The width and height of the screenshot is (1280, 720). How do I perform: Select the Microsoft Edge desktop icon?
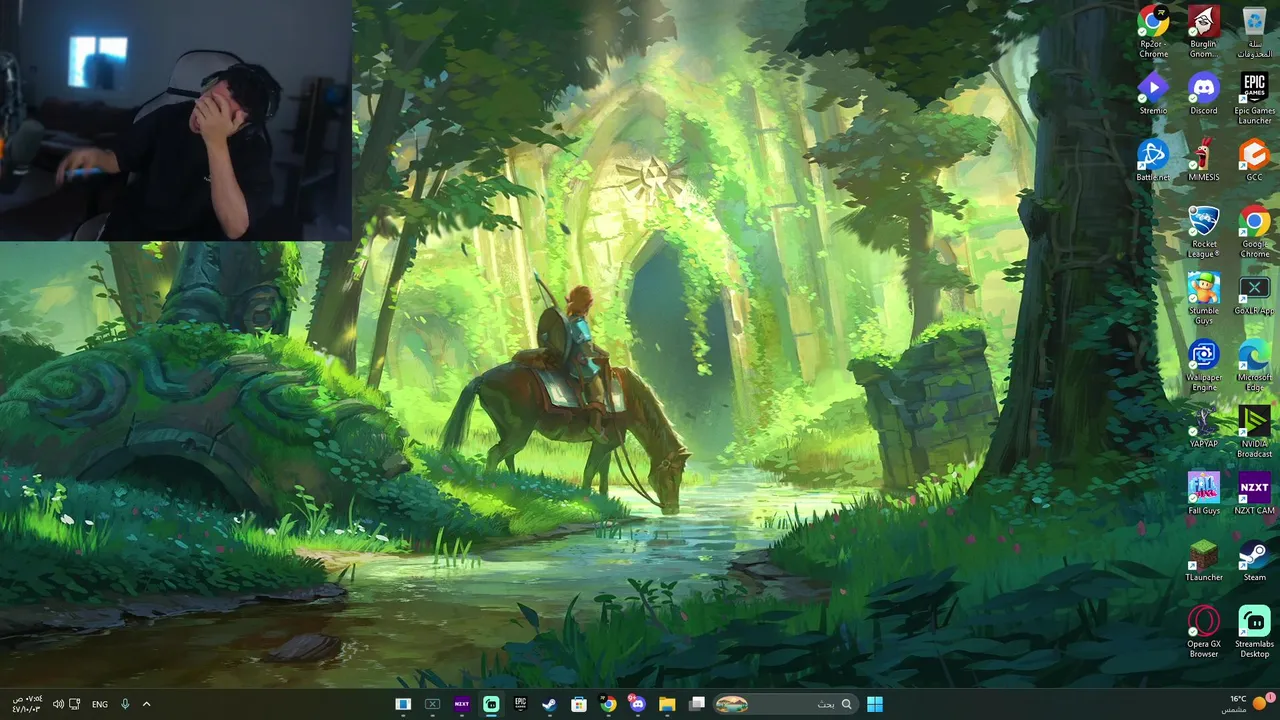coord(1255,365)
